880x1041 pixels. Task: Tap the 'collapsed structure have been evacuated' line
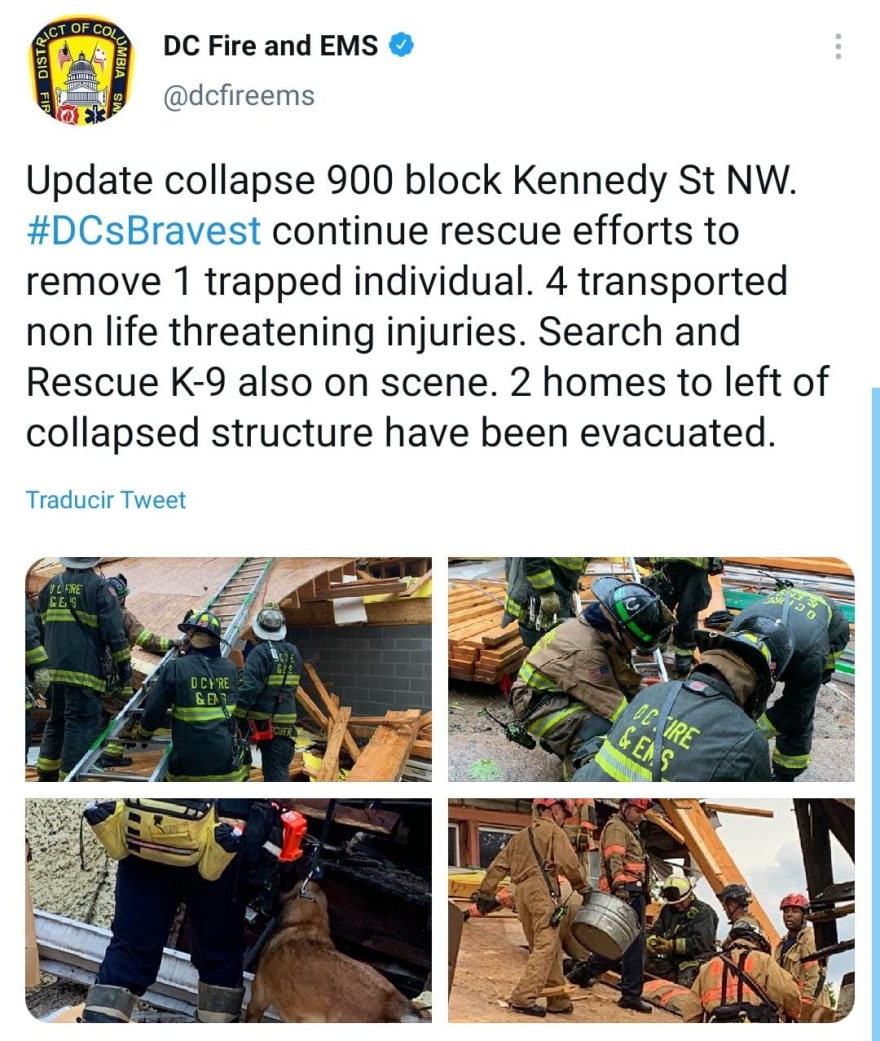tap(400, 433)
